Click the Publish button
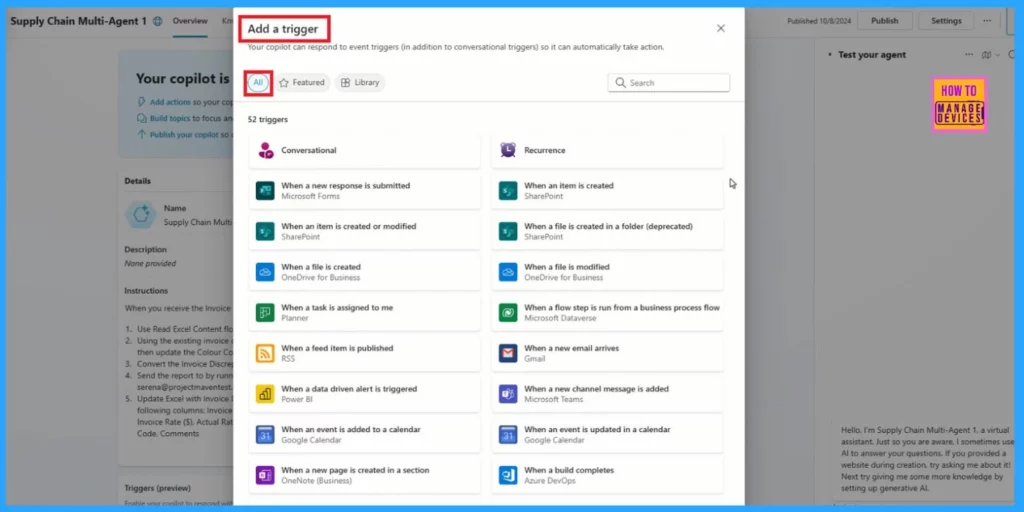 coord(885,21)
